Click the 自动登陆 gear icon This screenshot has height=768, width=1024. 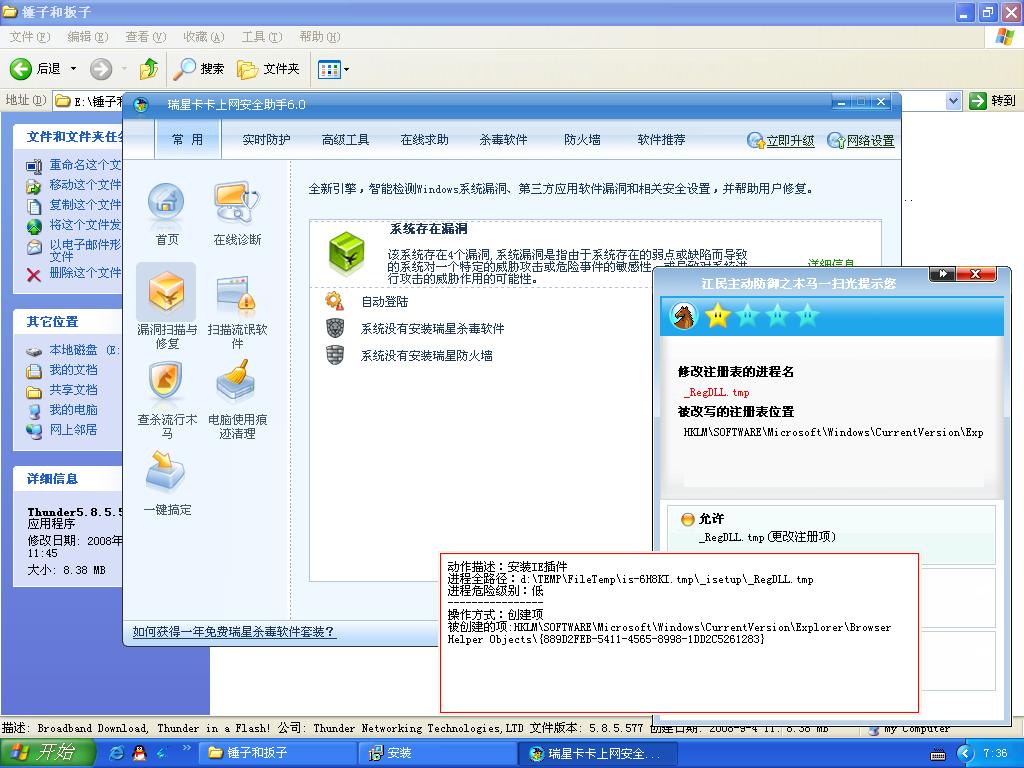pos(334,301)
